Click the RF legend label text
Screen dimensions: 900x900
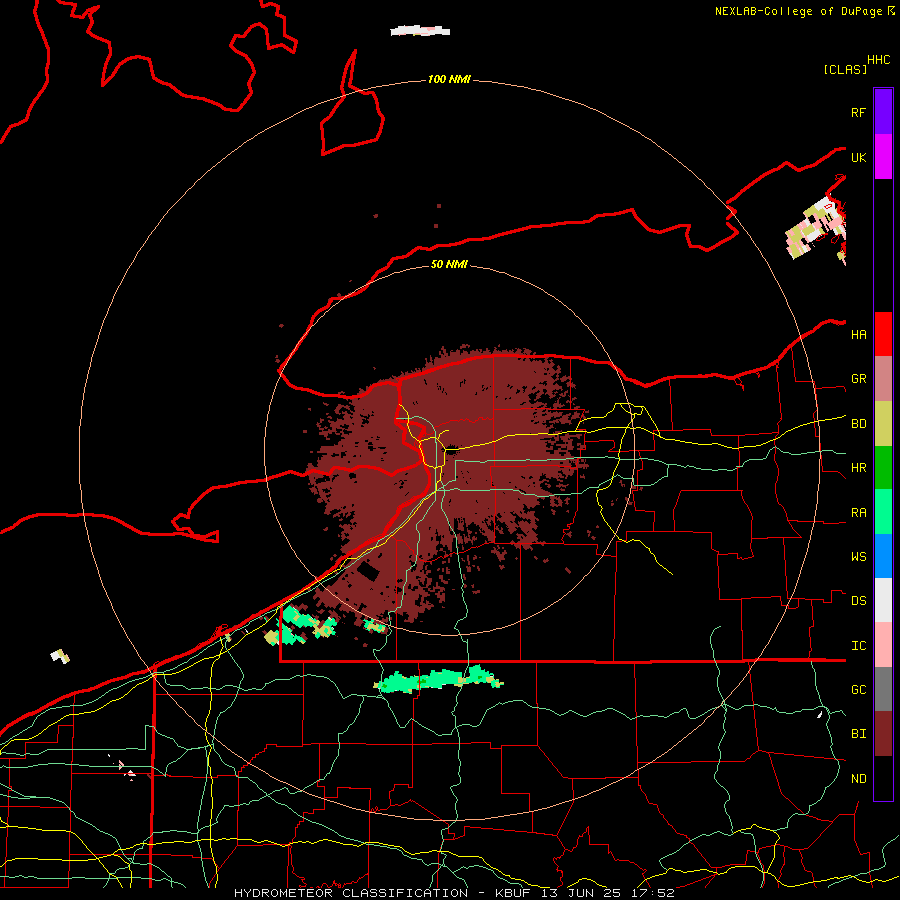859,112
